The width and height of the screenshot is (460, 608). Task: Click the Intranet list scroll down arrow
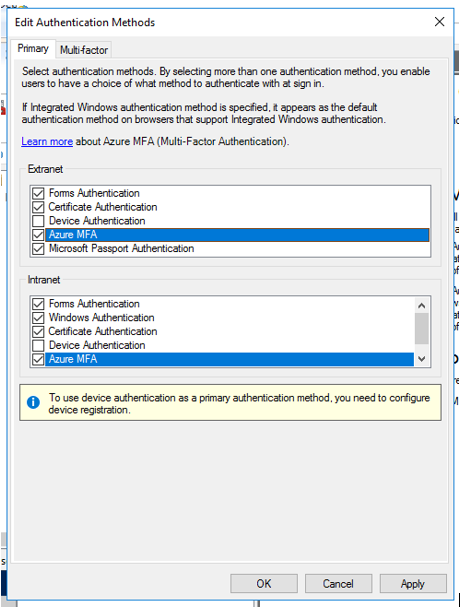422,359
